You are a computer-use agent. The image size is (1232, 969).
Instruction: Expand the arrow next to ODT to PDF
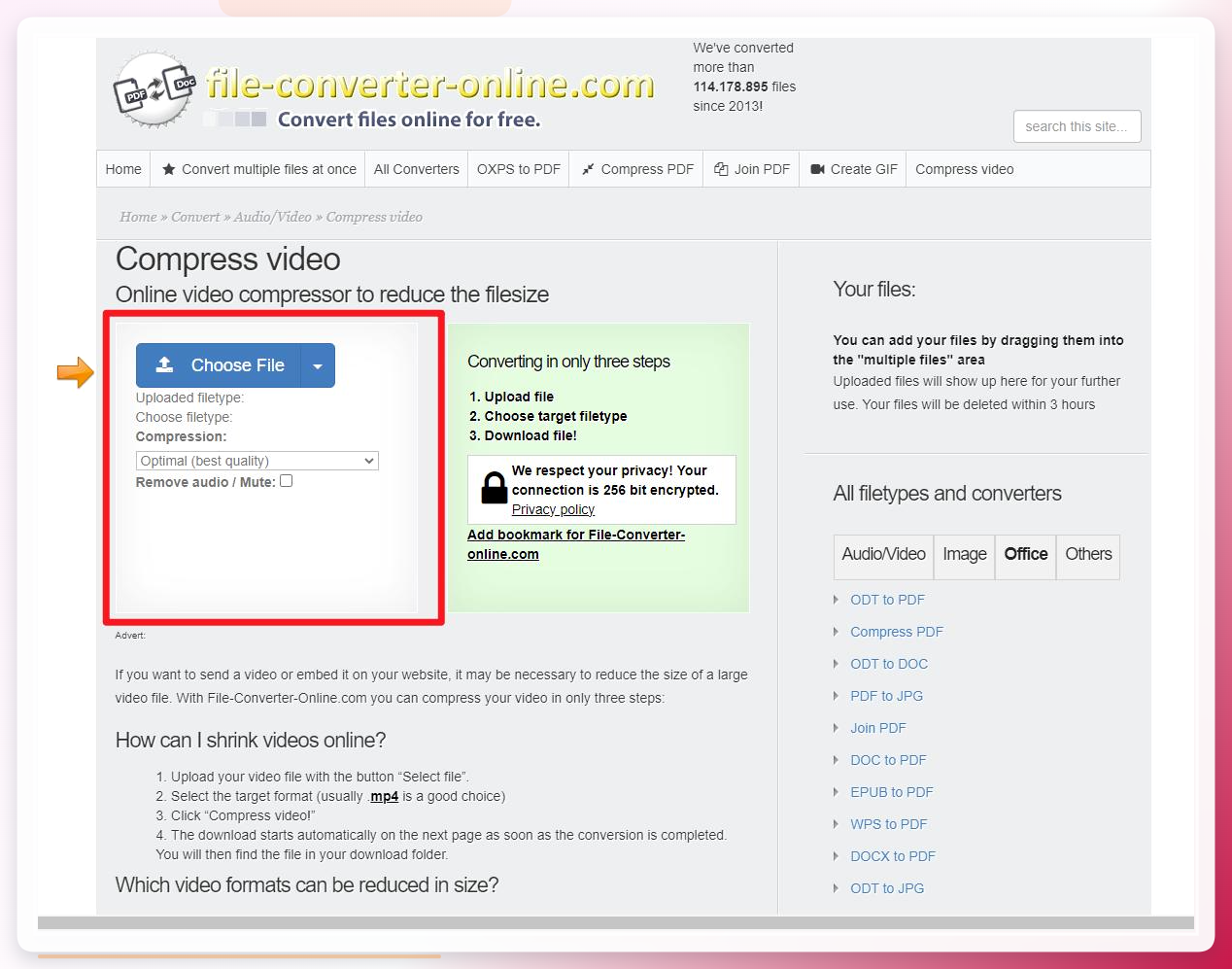click(836, 600)
